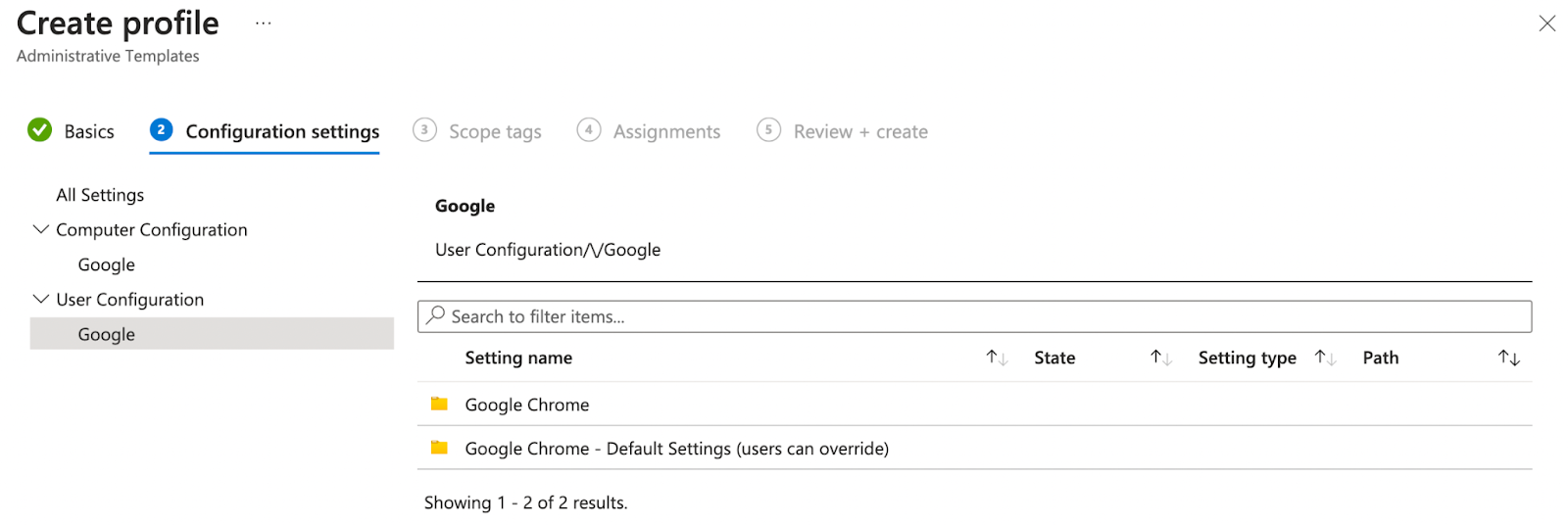This screenshot has height=525, width=1568.
Task: Click the User Configuration/\/Google path text
Action: pos(548,250)
